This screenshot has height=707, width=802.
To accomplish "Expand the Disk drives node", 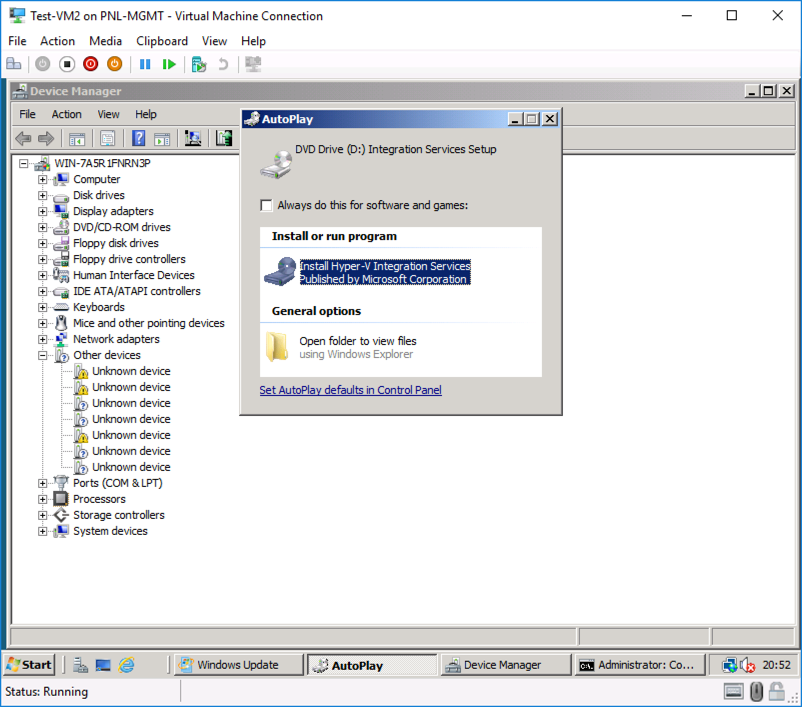I will click(42, 195).
